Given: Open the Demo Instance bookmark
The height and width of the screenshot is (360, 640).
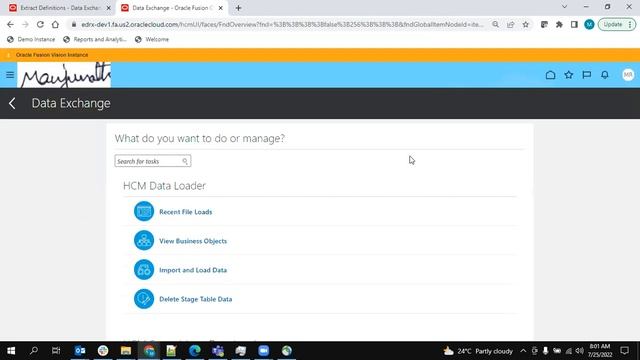Looking at the screenshot, I should 31,39.
